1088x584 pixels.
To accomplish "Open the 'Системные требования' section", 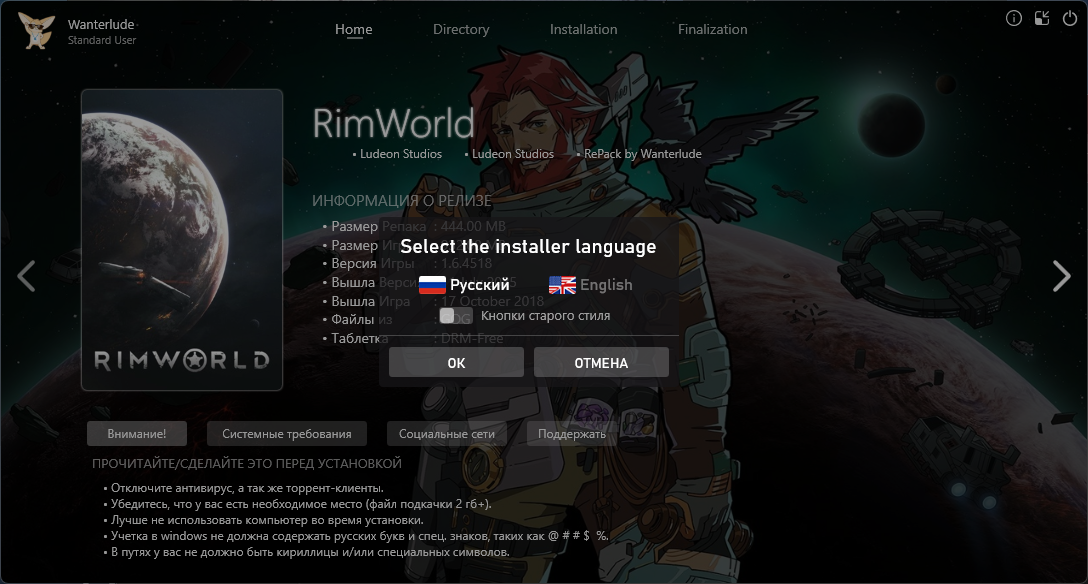I will [286, 434].
